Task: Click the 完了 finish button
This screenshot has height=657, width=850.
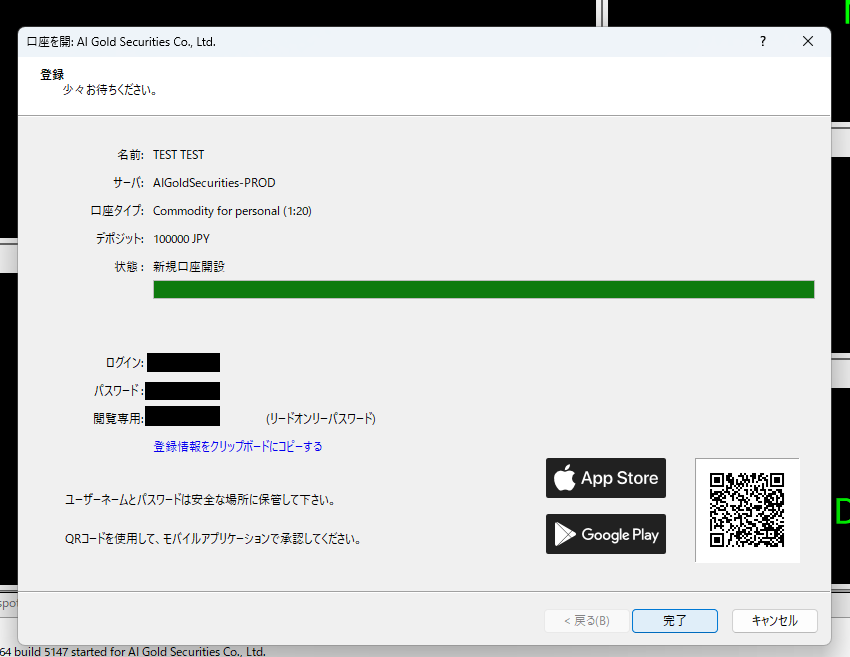Action: tap(675, 621)
